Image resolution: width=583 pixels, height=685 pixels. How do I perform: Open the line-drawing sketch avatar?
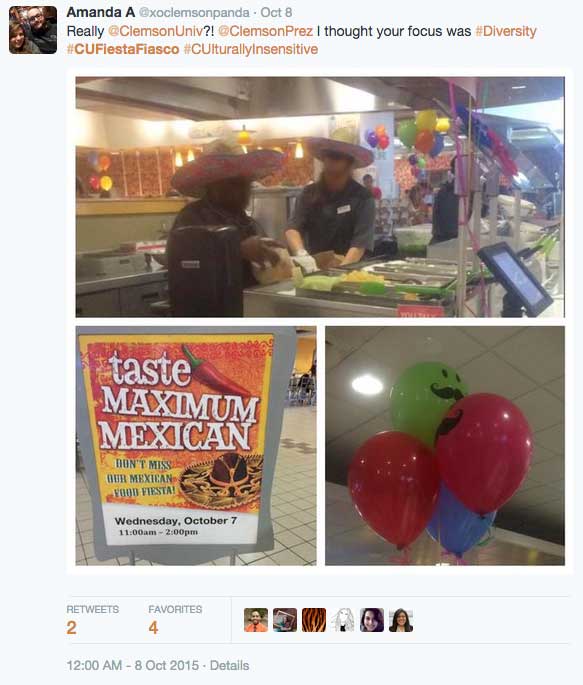(343, 620)
